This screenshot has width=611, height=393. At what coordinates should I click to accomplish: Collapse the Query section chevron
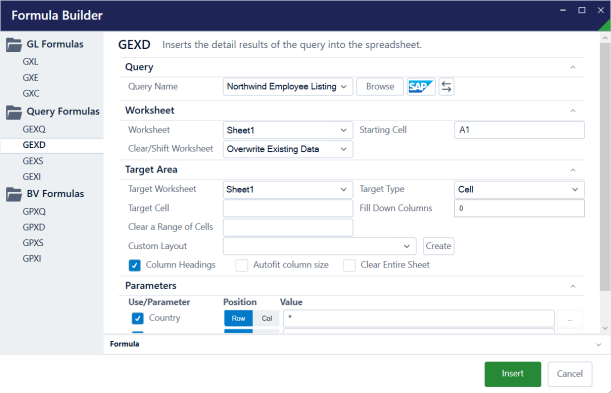[x=573, y=67]
